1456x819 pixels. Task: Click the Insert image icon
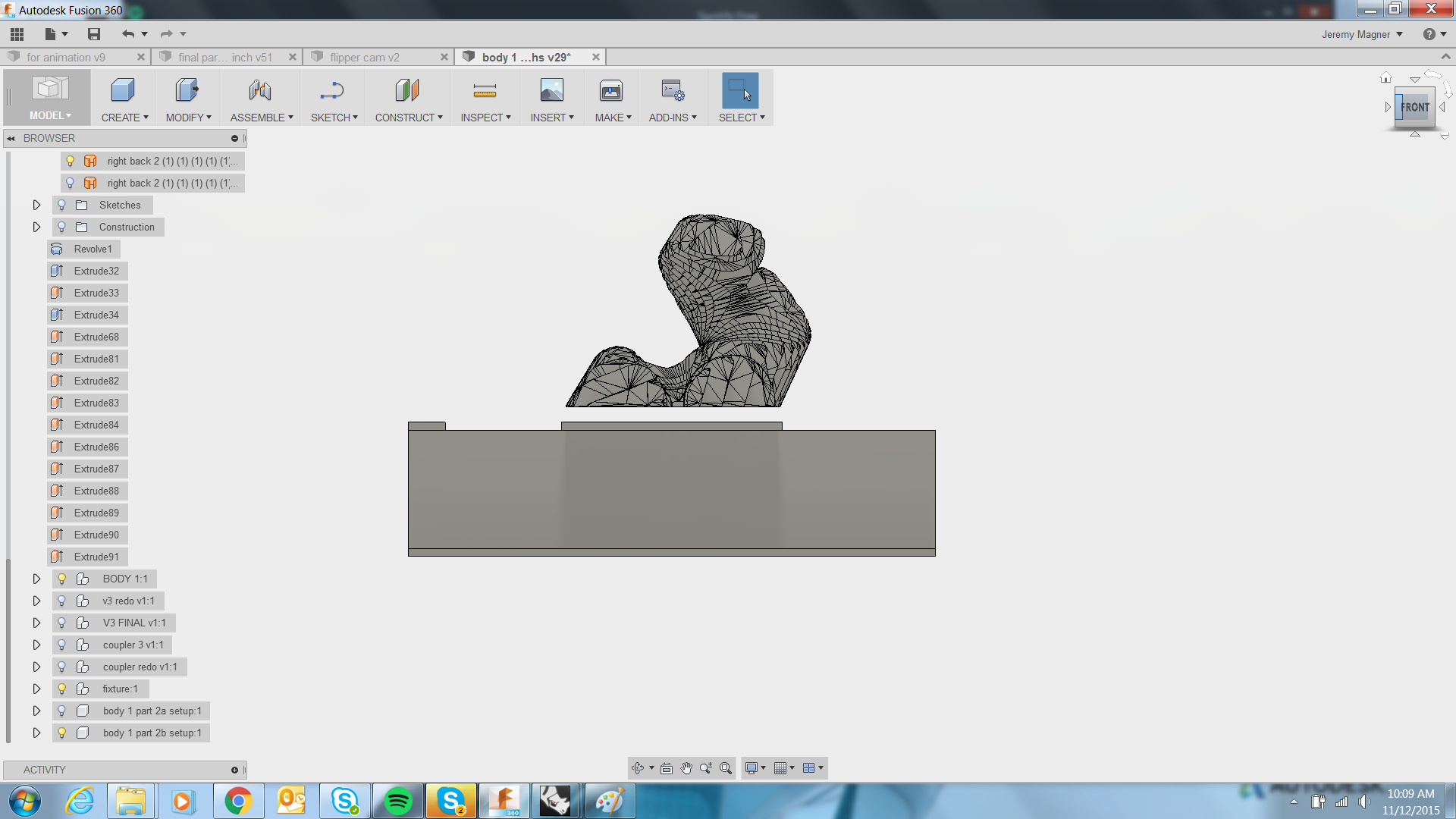pos(551,90)
